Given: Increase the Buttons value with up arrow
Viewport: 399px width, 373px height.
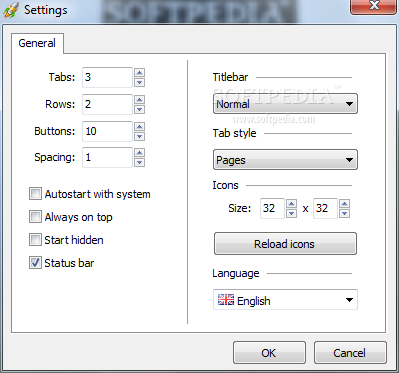Looking at the screenshot, I should pos(139,126).
